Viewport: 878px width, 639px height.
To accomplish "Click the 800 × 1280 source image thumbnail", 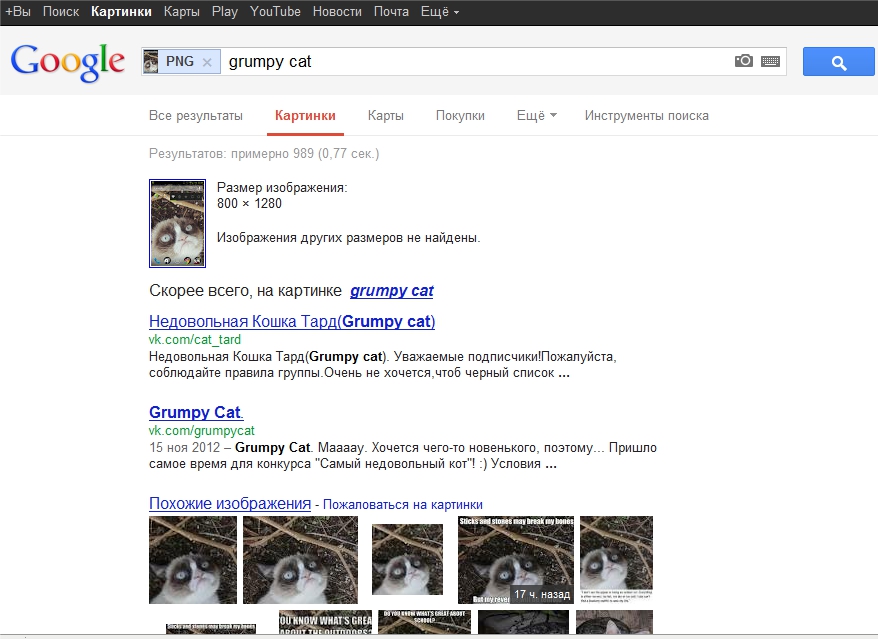I will (178, 223).
